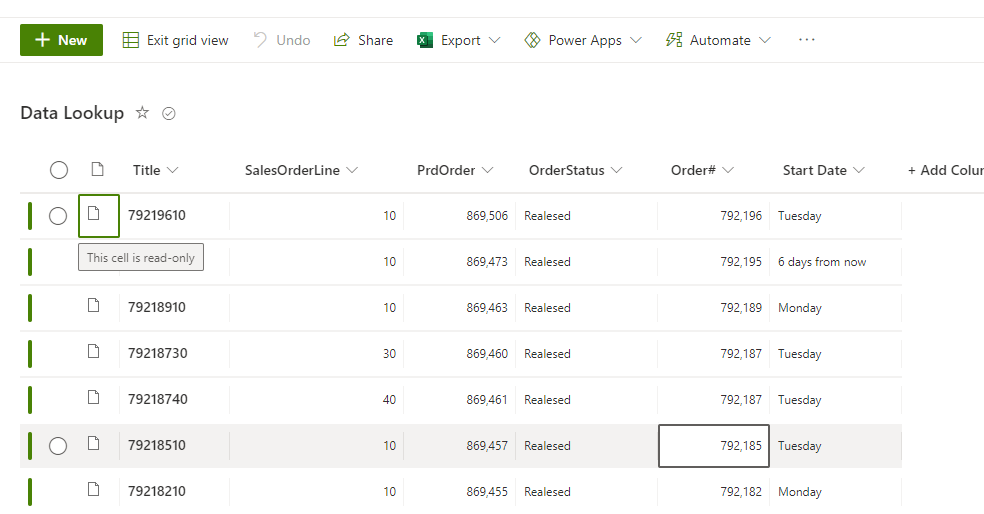Toggle the select all rows circle
This screenshot has height=514, width=984.
[59, 170]
